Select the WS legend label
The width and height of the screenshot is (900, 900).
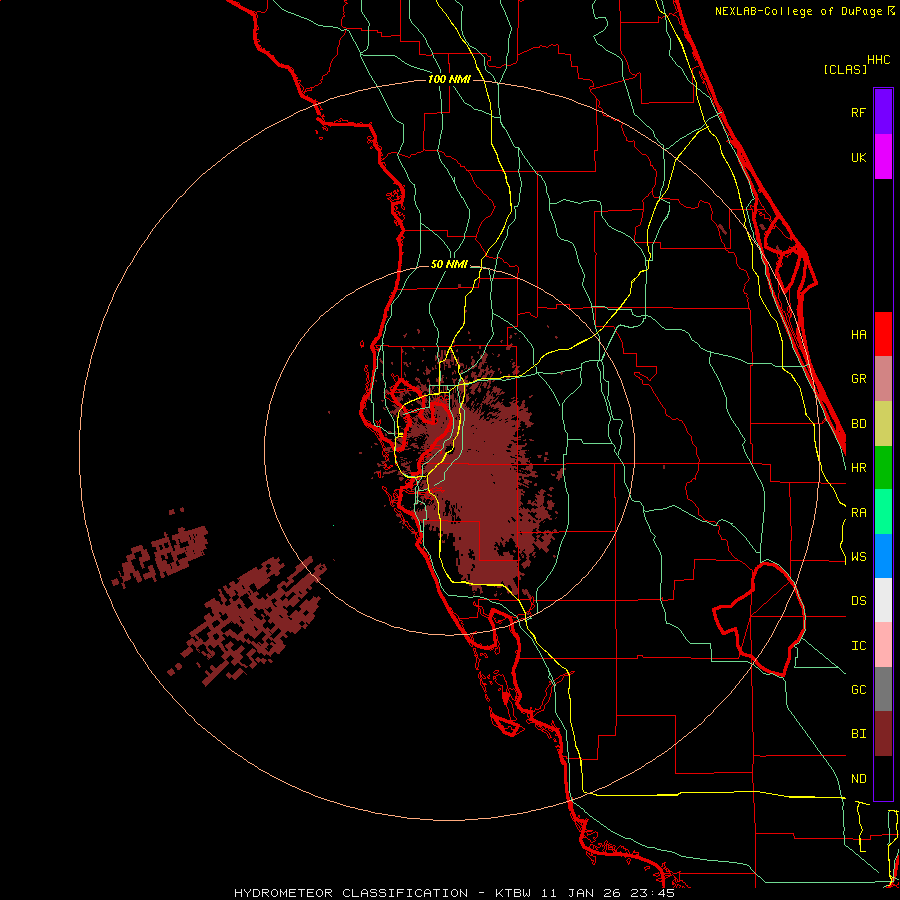coord(858,557)
